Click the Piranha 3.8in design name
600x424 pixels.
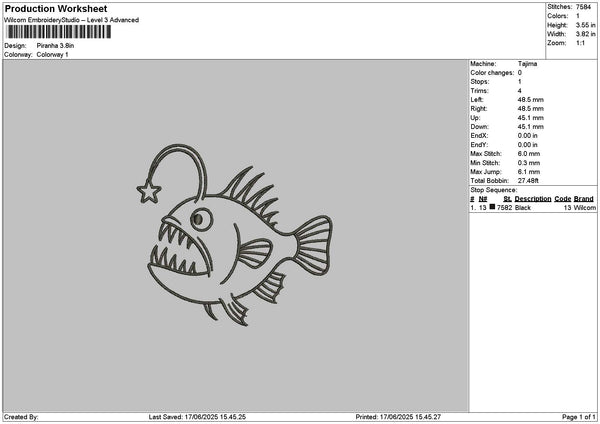pos(55,46)
